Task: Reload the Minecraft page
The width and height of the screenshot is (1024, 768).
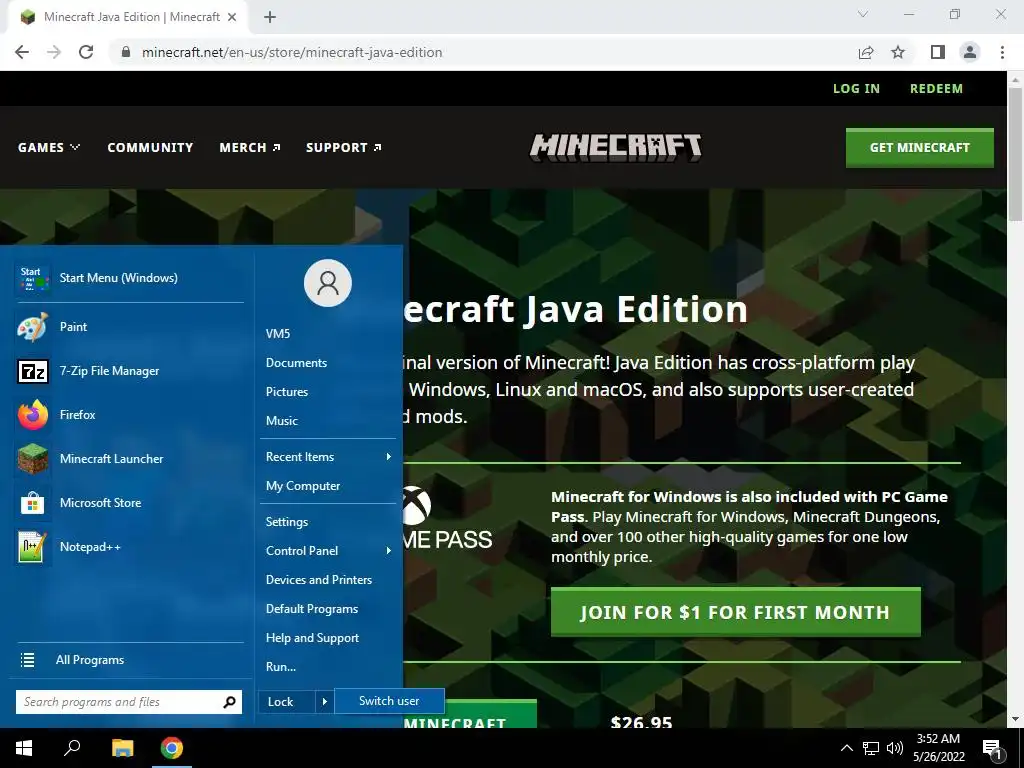Action: (x=86, y=52)
